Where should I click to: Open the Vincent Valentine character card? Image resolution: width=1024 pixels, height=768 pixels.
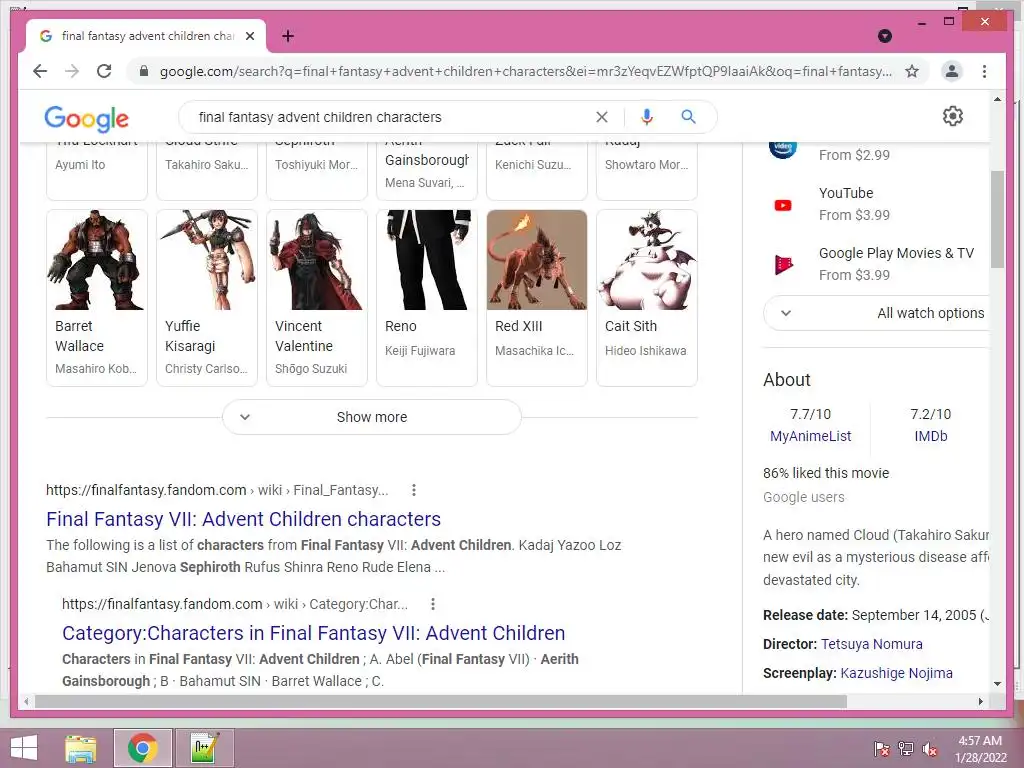[x=317, y=298]
